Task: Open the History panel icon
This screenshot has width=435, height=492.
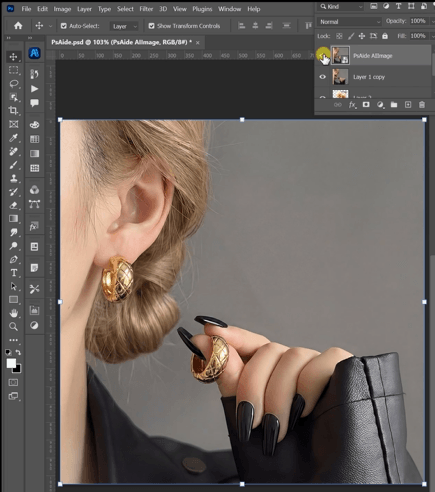Action: click(34, 74)
